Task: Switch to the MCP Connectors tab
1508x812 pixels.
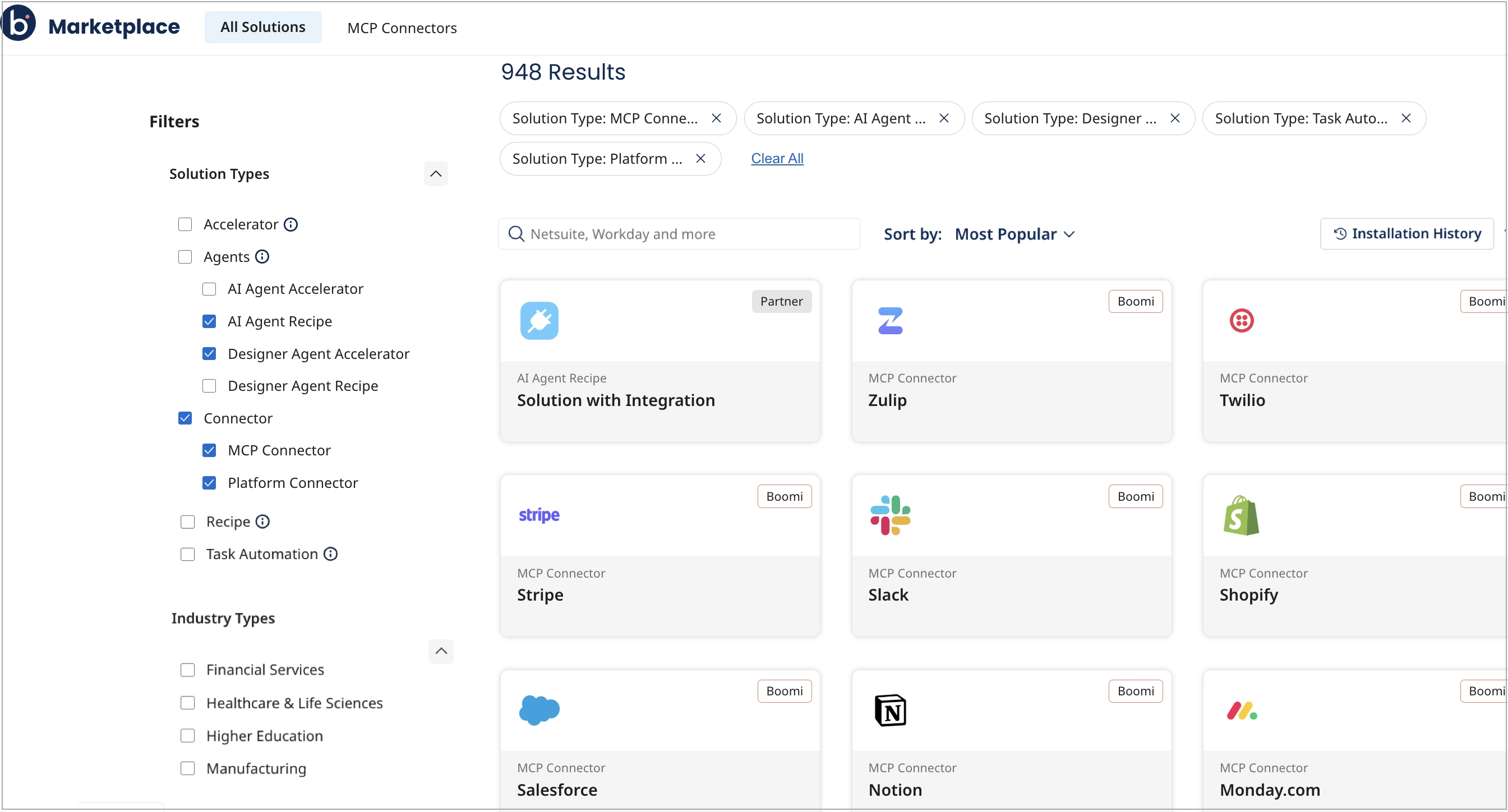Action: click(x=402, y=28)
